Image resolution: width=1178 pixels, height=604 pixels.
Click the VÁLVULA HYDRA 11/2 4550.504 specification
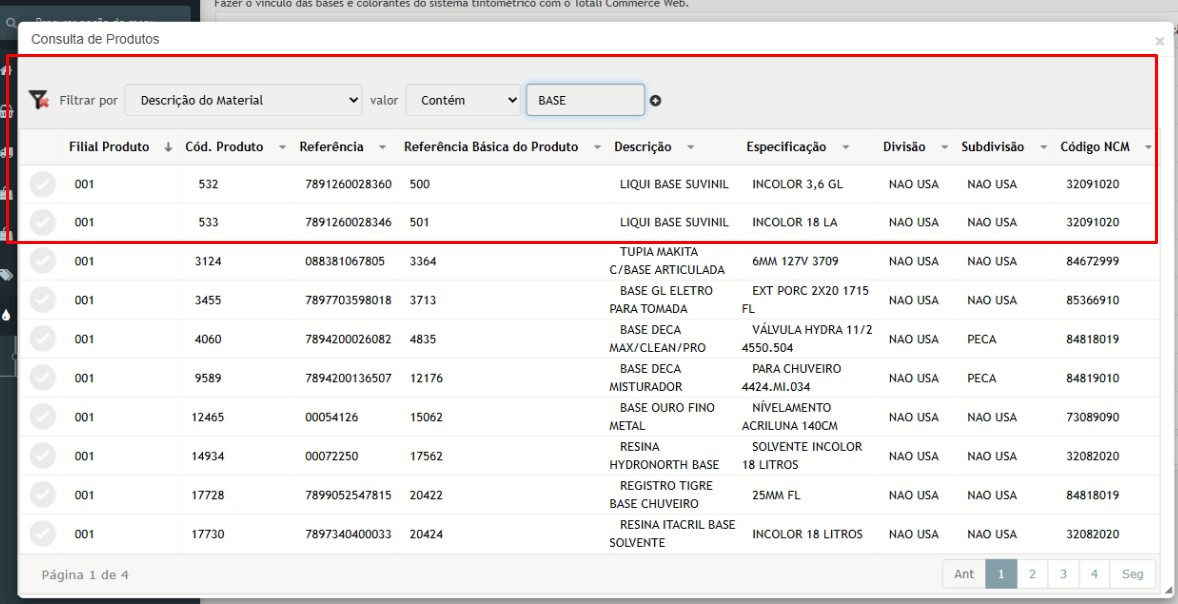807,339
